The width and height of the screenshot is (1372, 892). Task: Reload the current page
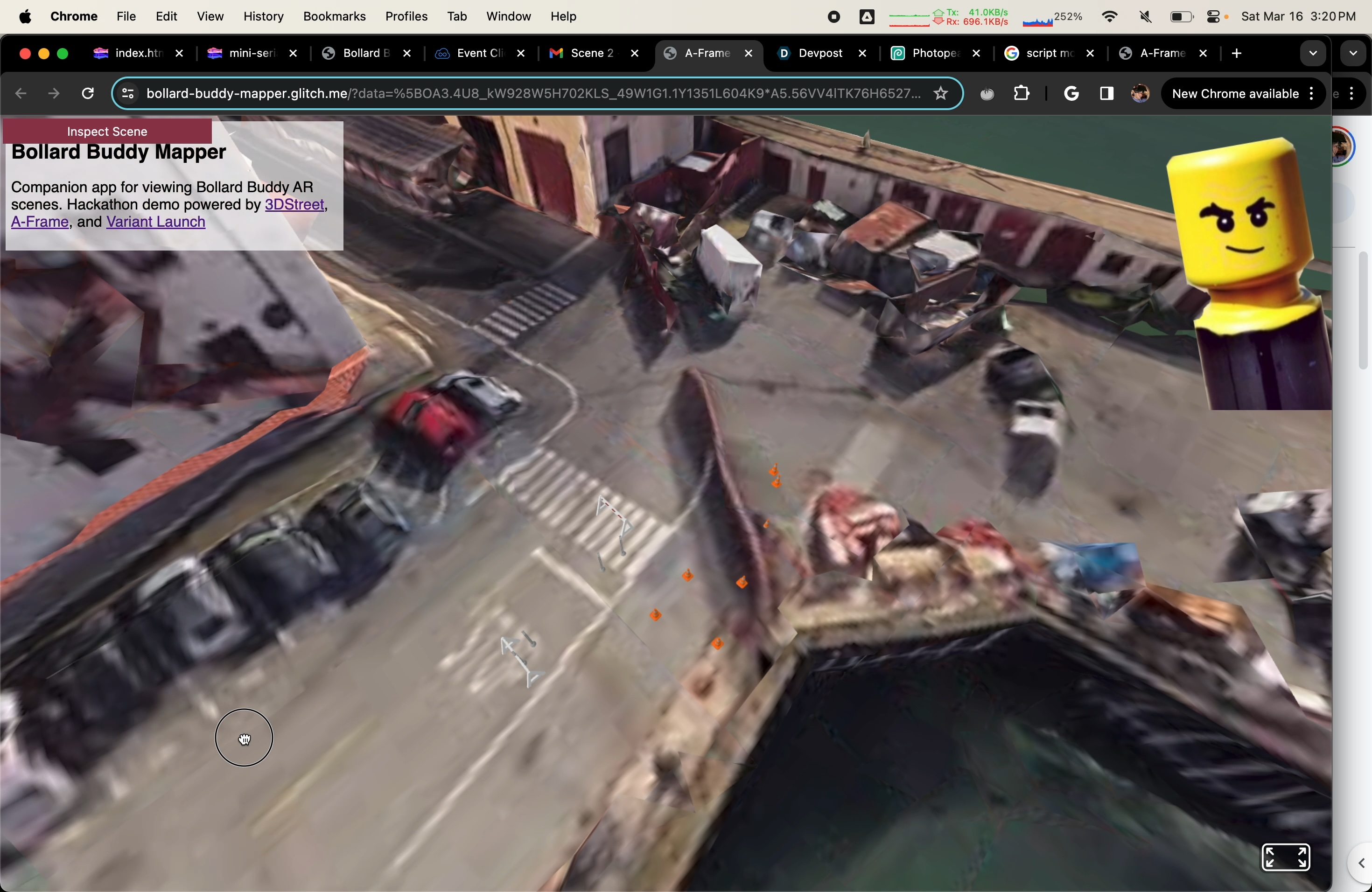[88, 93]
